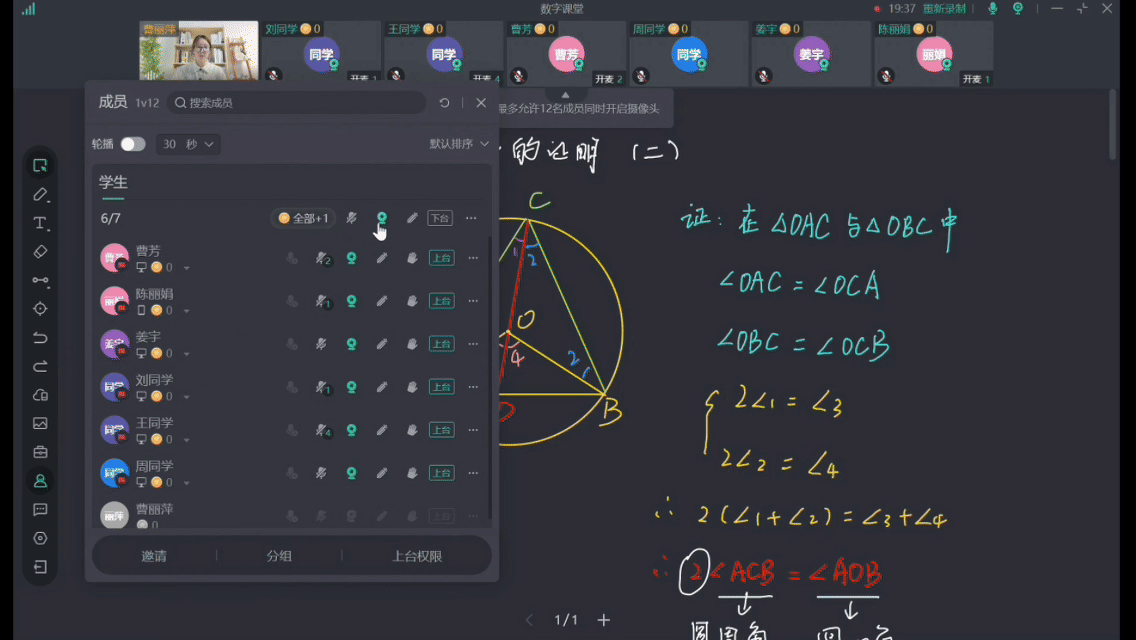Toggle microphone for 王同学
The height and width of the screenshot is (640, 1136).
(x=322, y=430)
